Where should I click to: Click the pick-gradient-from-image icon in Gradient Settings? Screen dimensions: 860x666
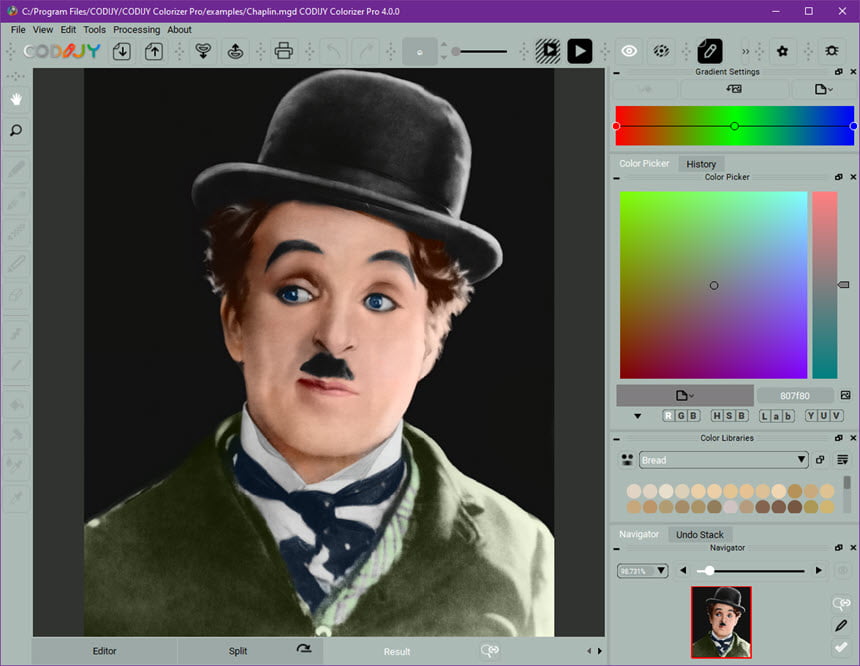click(x=734, y=89)
